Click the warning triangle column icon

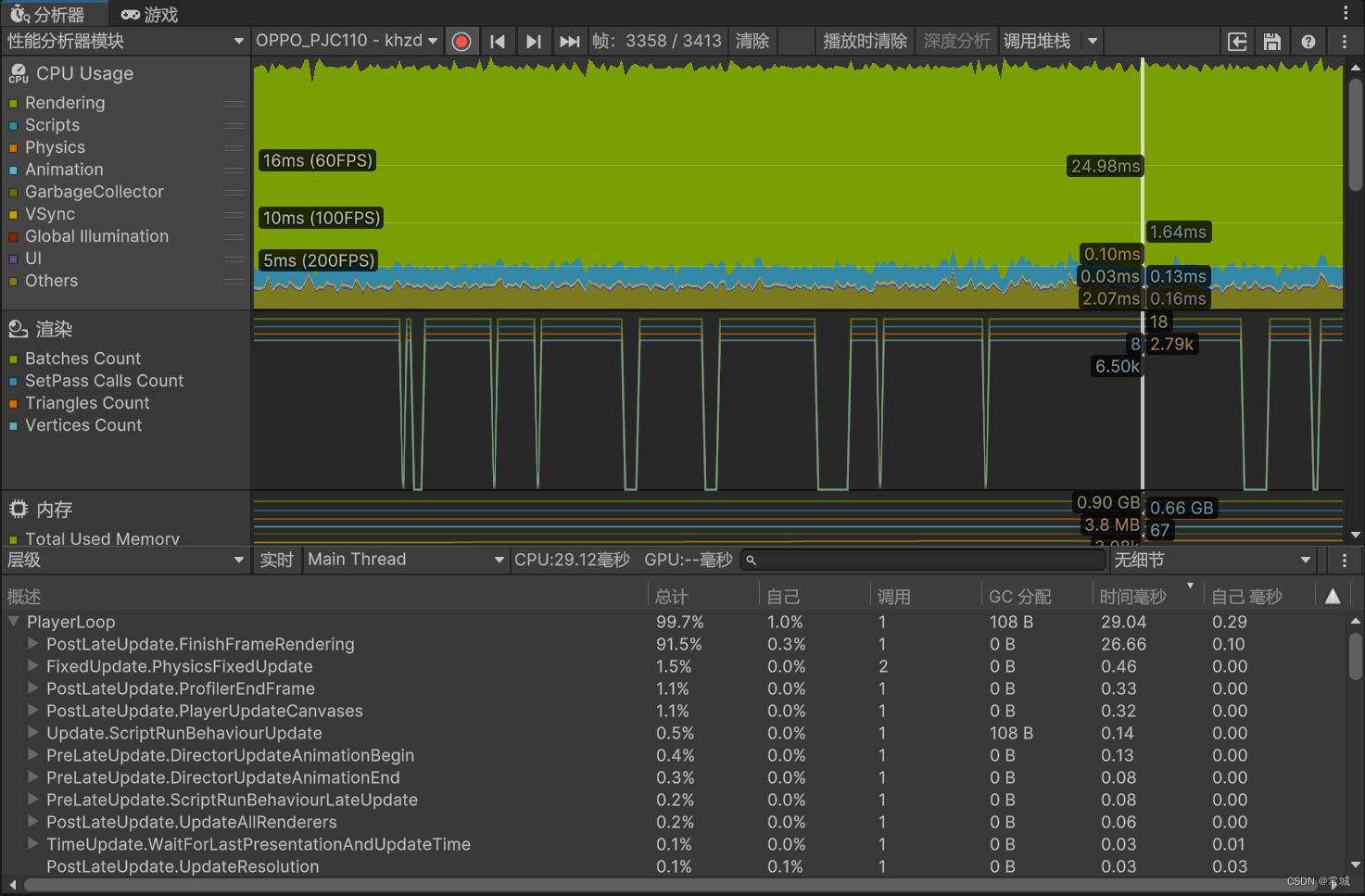[1333, 596]
